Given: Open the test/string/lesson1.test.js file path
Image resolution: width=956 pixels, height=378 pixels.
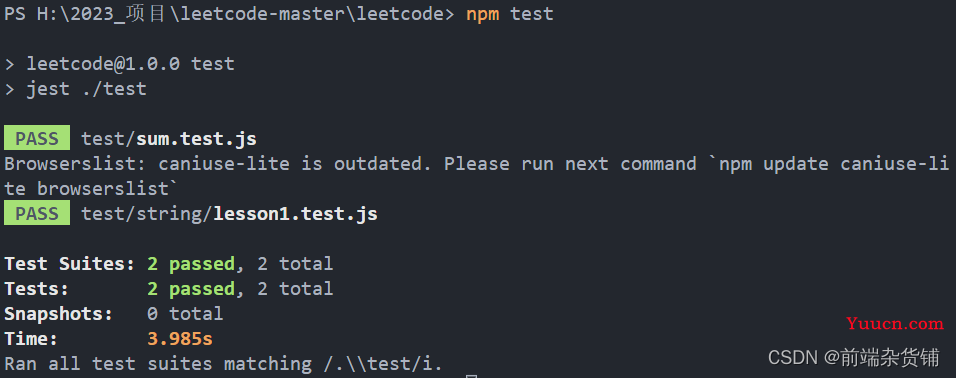Looking at the screenshot, I should tap(229, 214).
